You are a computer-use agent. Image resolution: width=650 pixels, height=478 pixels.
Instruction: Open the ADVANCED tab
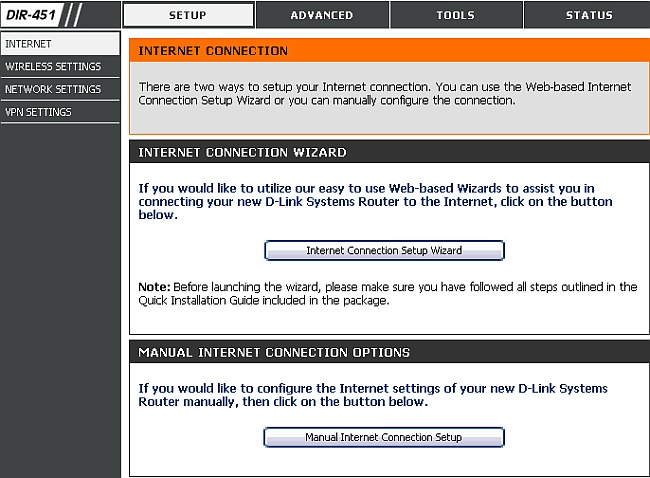click(x=322, y=15)
